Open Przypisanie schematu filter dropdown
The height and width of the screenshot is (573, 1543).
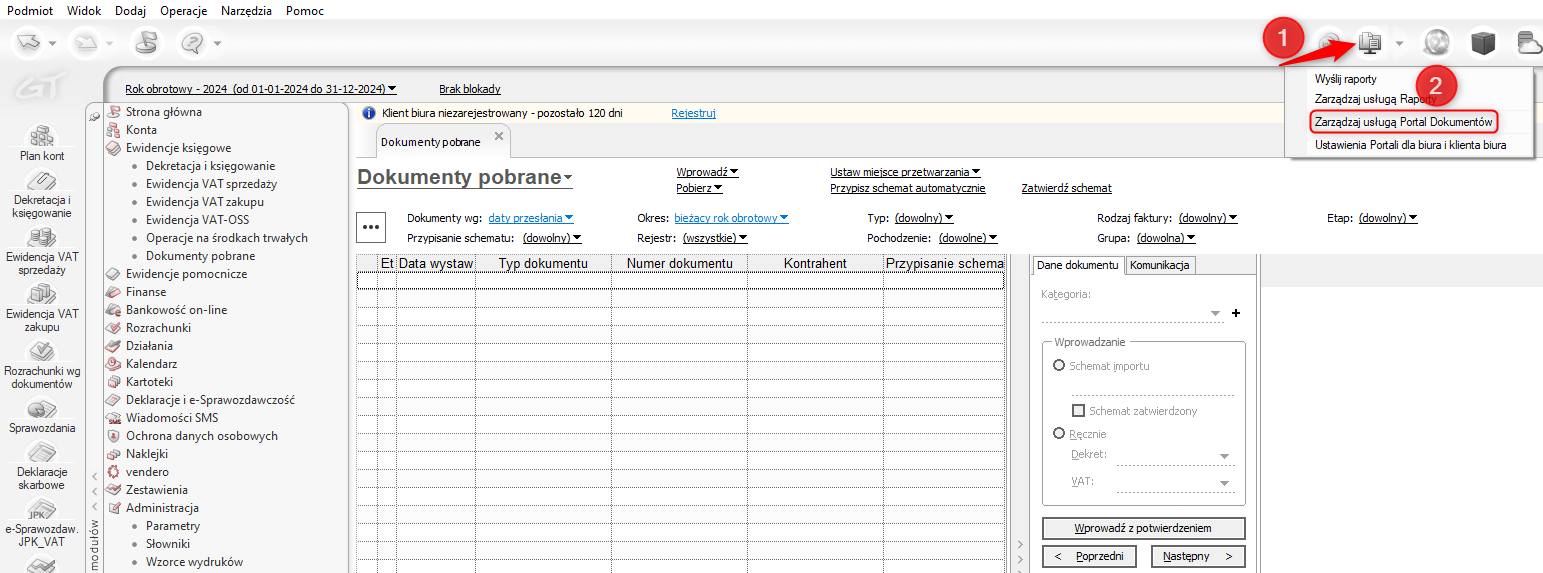552,238
